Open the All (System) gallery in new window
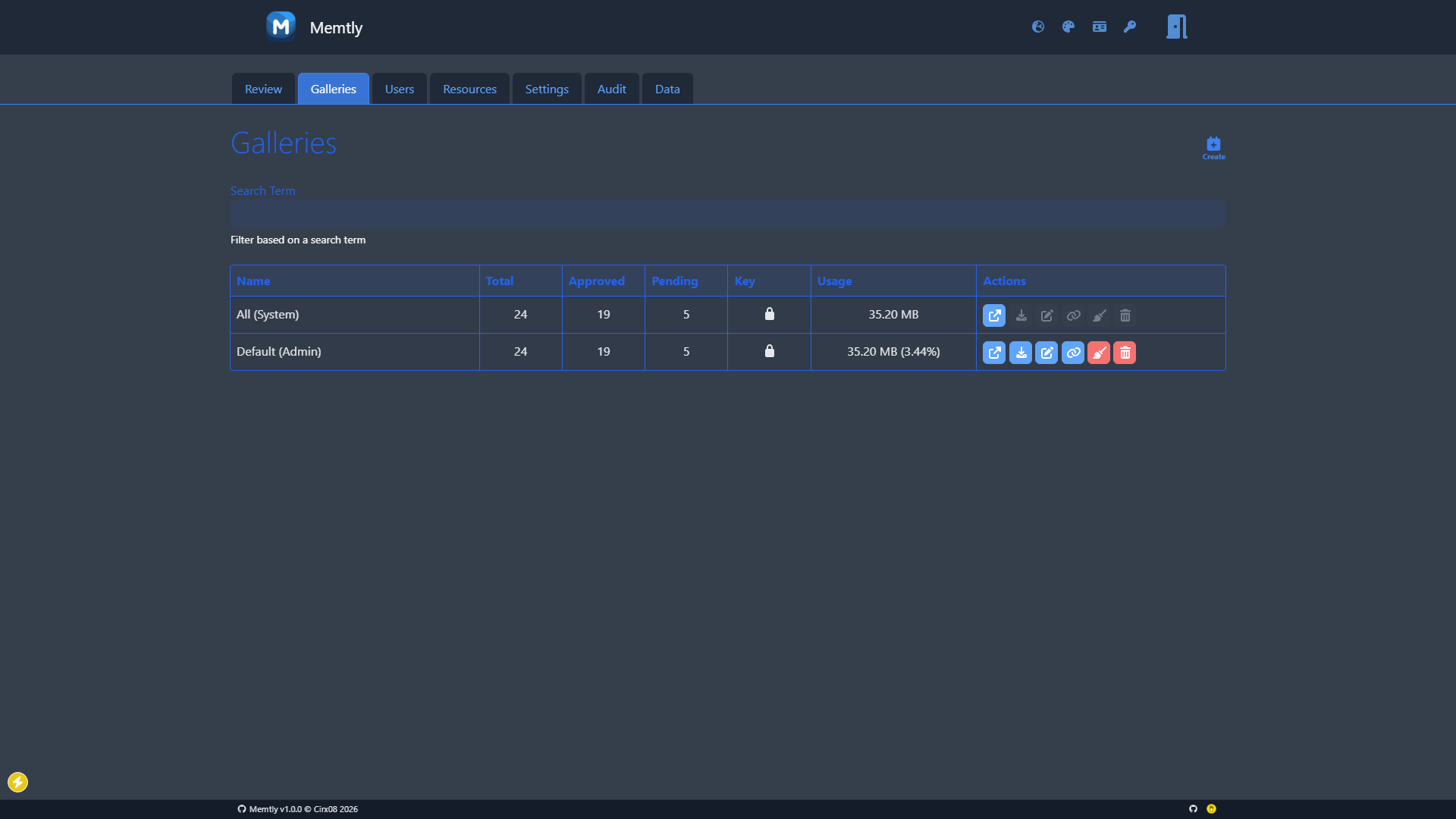 point(994,315)
